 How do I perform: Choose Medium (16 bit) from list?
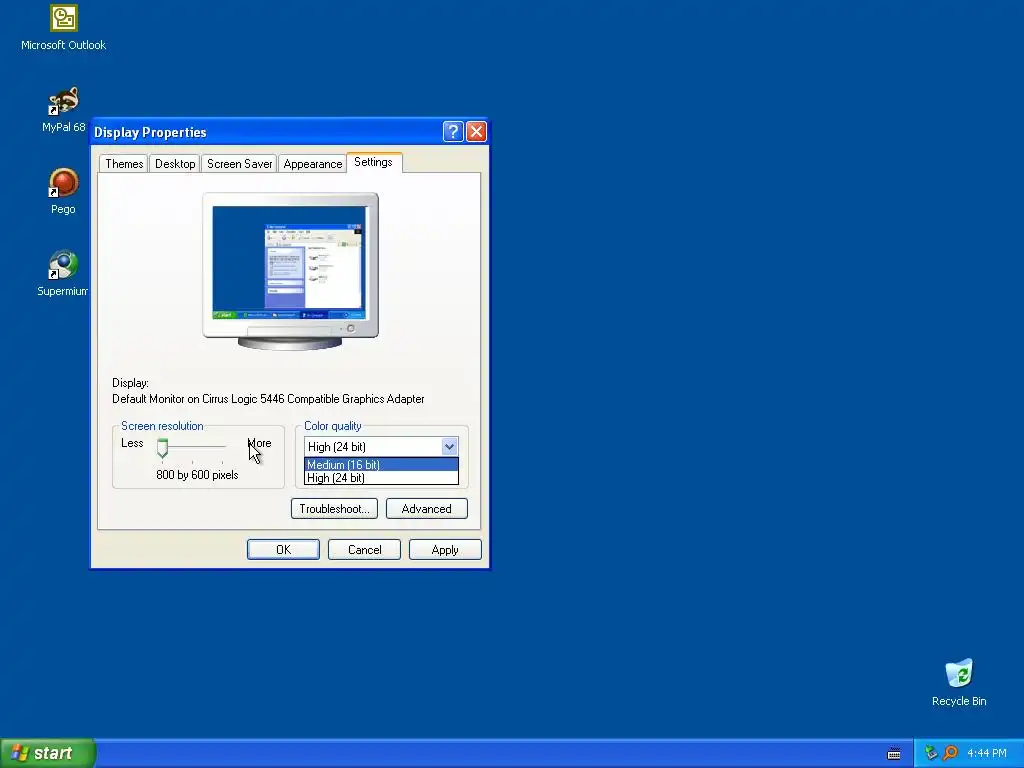point(381,465)
